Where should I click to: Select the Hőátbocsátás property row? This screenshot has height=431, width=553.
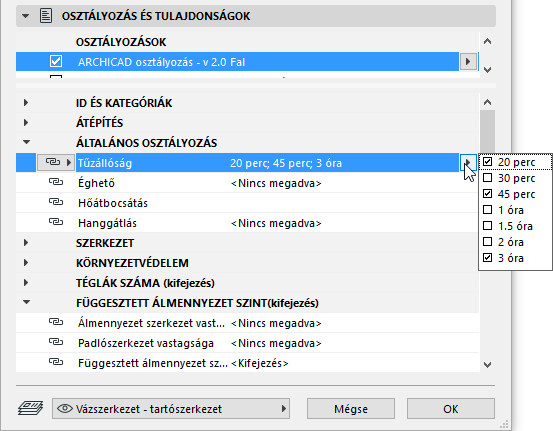pyautogui.click(x=247, y=203)
